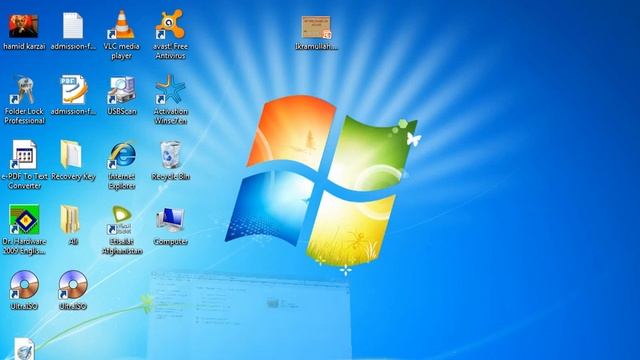Select the admission-f... PDF file icon
Viewport: 640px width, 360px height.
click(73, 90)
